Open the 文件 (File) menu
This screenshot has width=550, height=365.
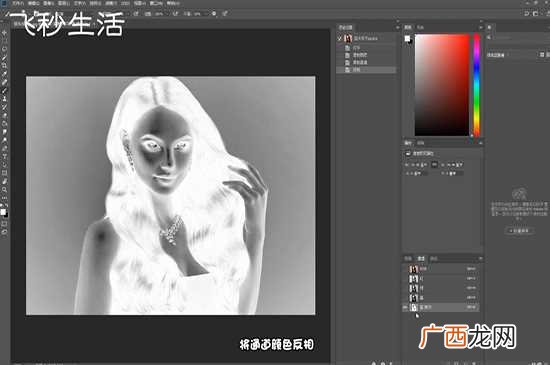click(18, 3)
